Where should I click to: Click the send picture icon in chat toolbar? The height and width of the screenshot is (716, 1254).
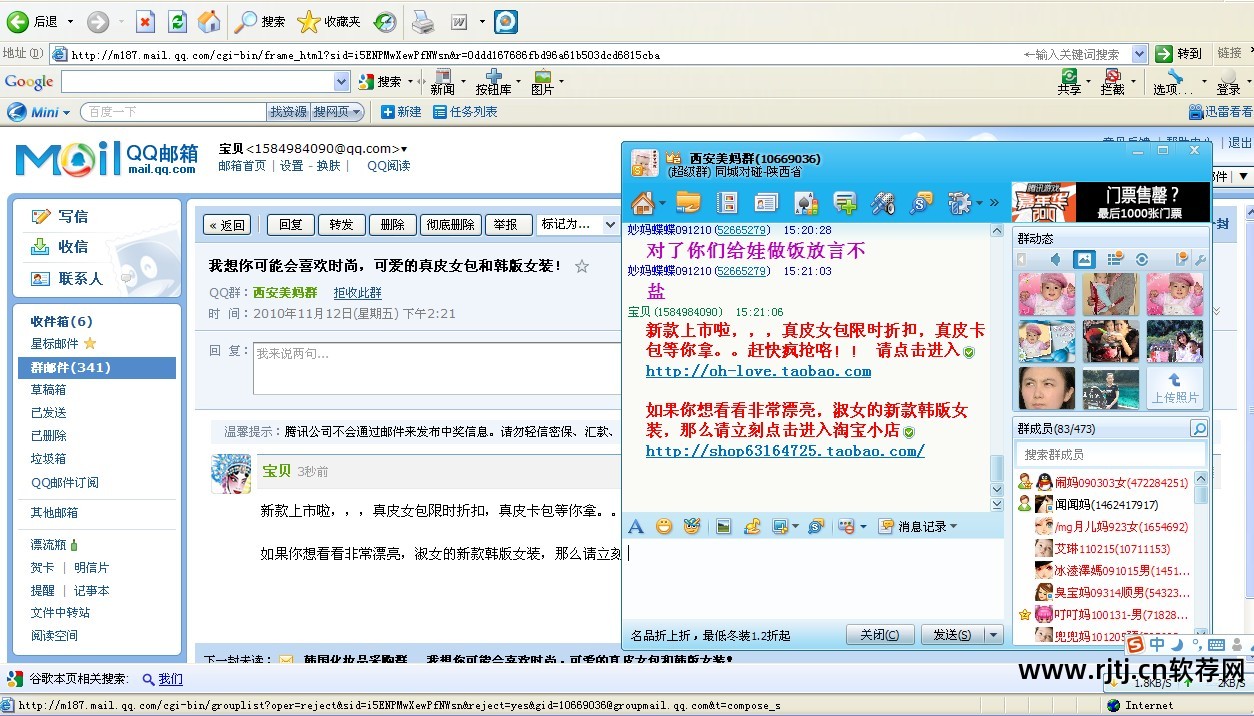[x=723, y=526]
